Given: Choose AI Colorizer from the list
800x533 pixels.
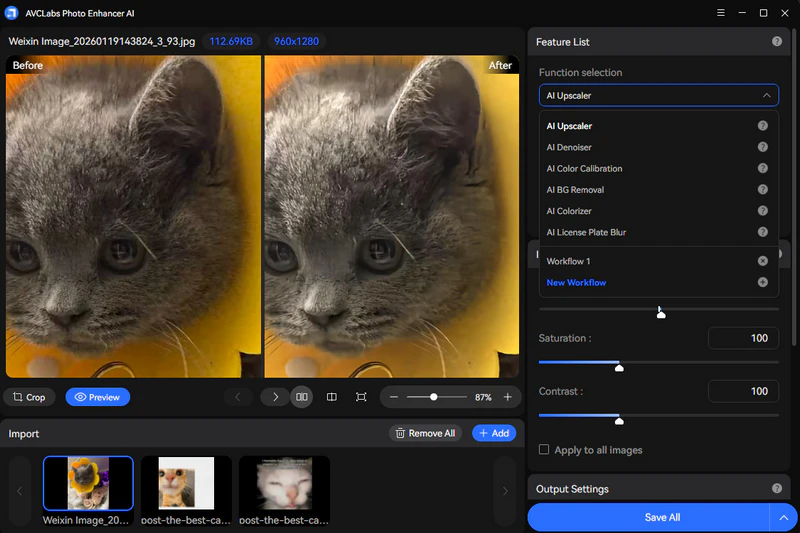Looking at the screenshot, I should click(569, 211).
